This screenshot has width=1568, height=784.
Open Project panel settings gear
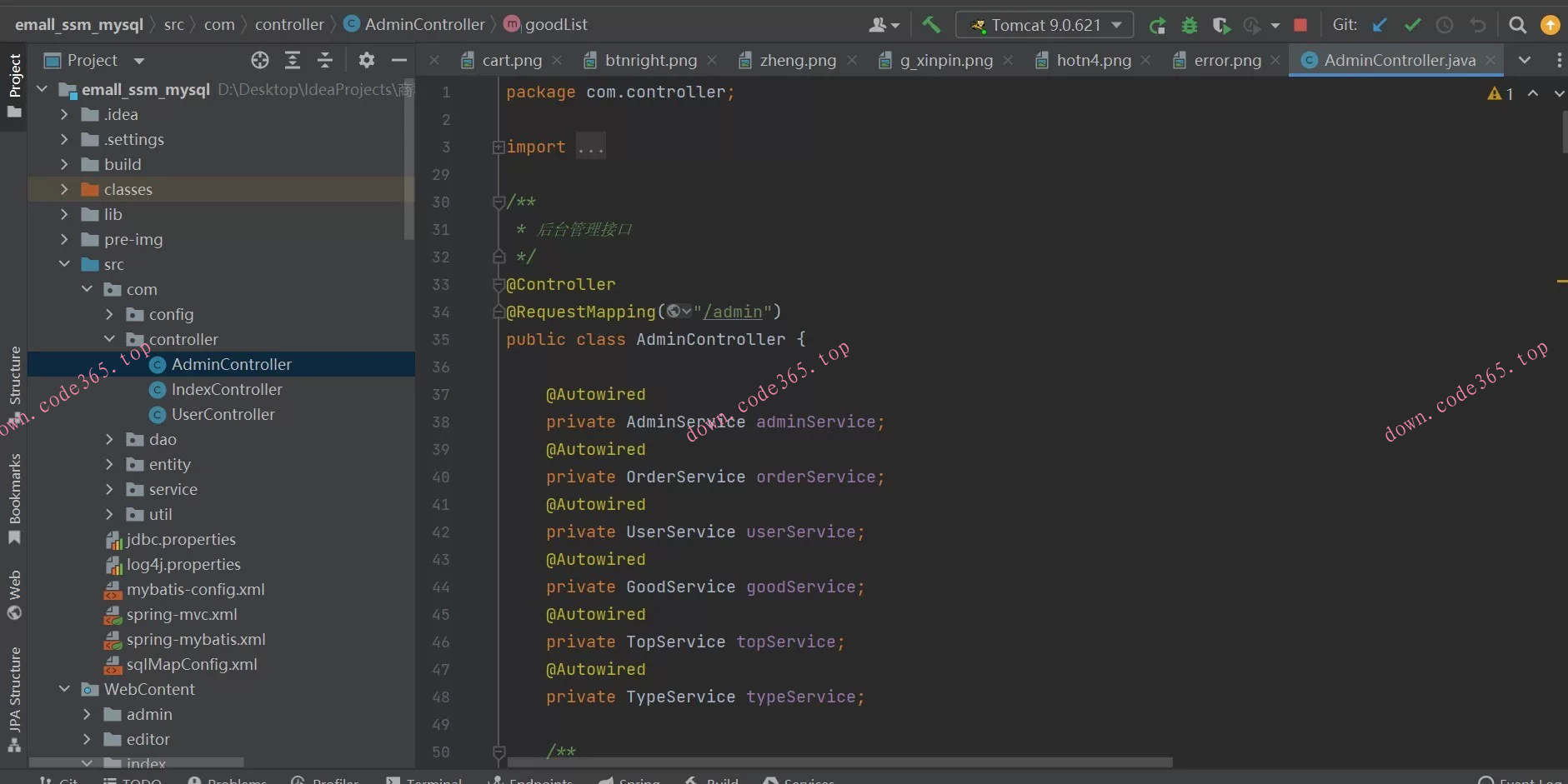pyautogui.click(x=366, y=60)
